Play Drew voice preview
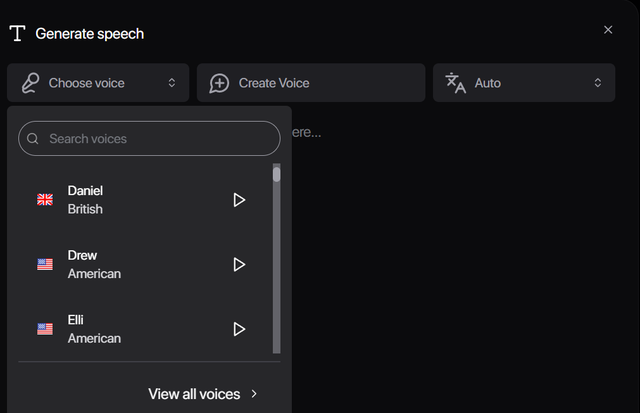 tap(239, 265)
